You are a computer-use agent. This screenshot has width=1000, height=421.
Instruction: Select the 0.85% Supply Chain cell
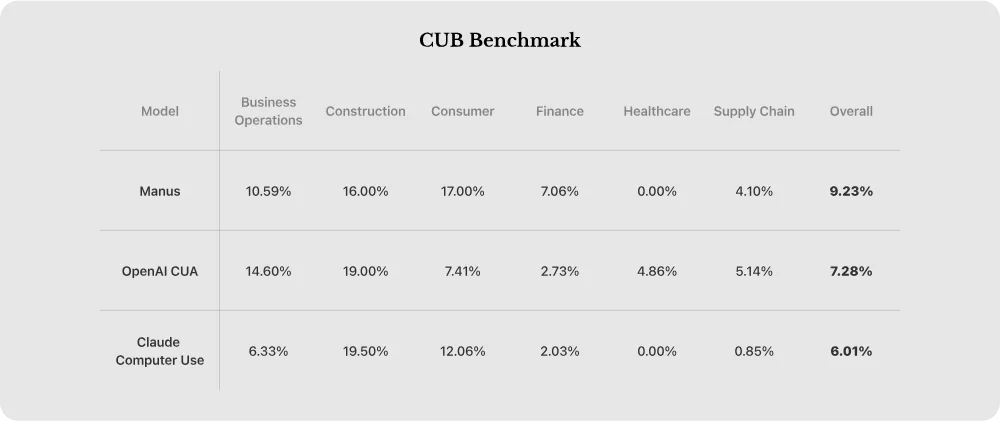pos(754,351)
